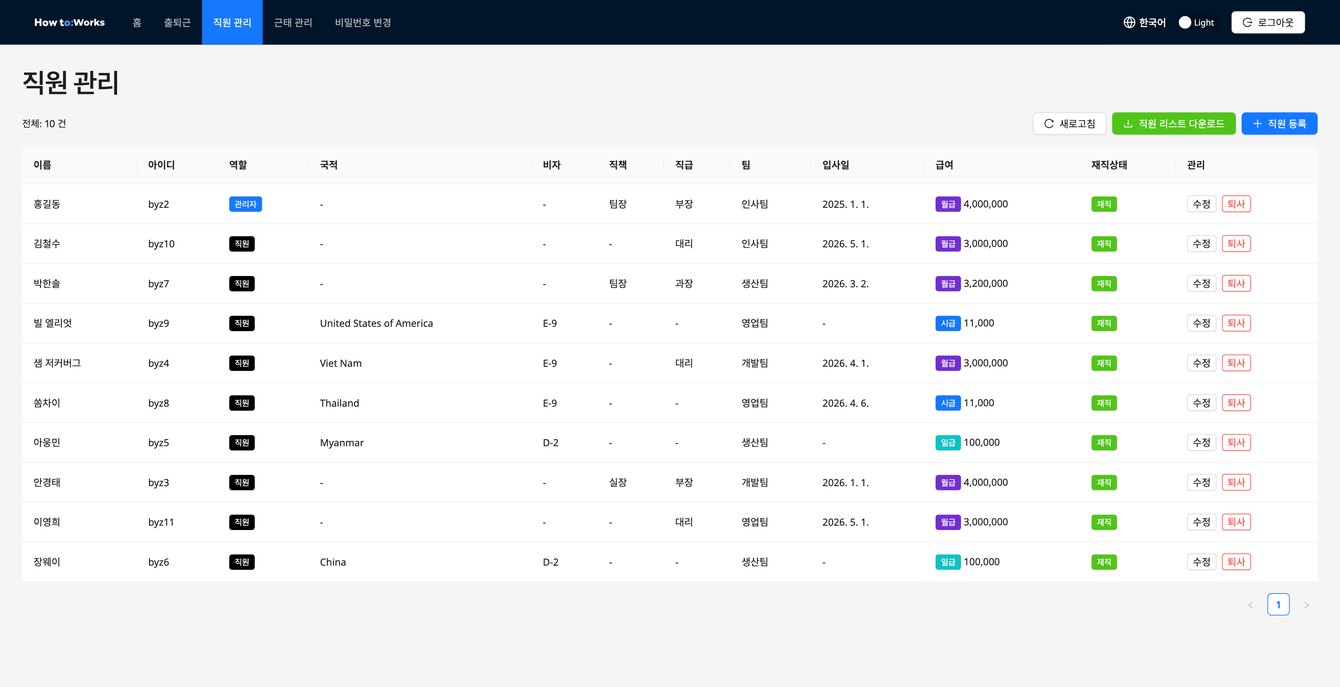Open 비밀번호 변경 page

363,22
